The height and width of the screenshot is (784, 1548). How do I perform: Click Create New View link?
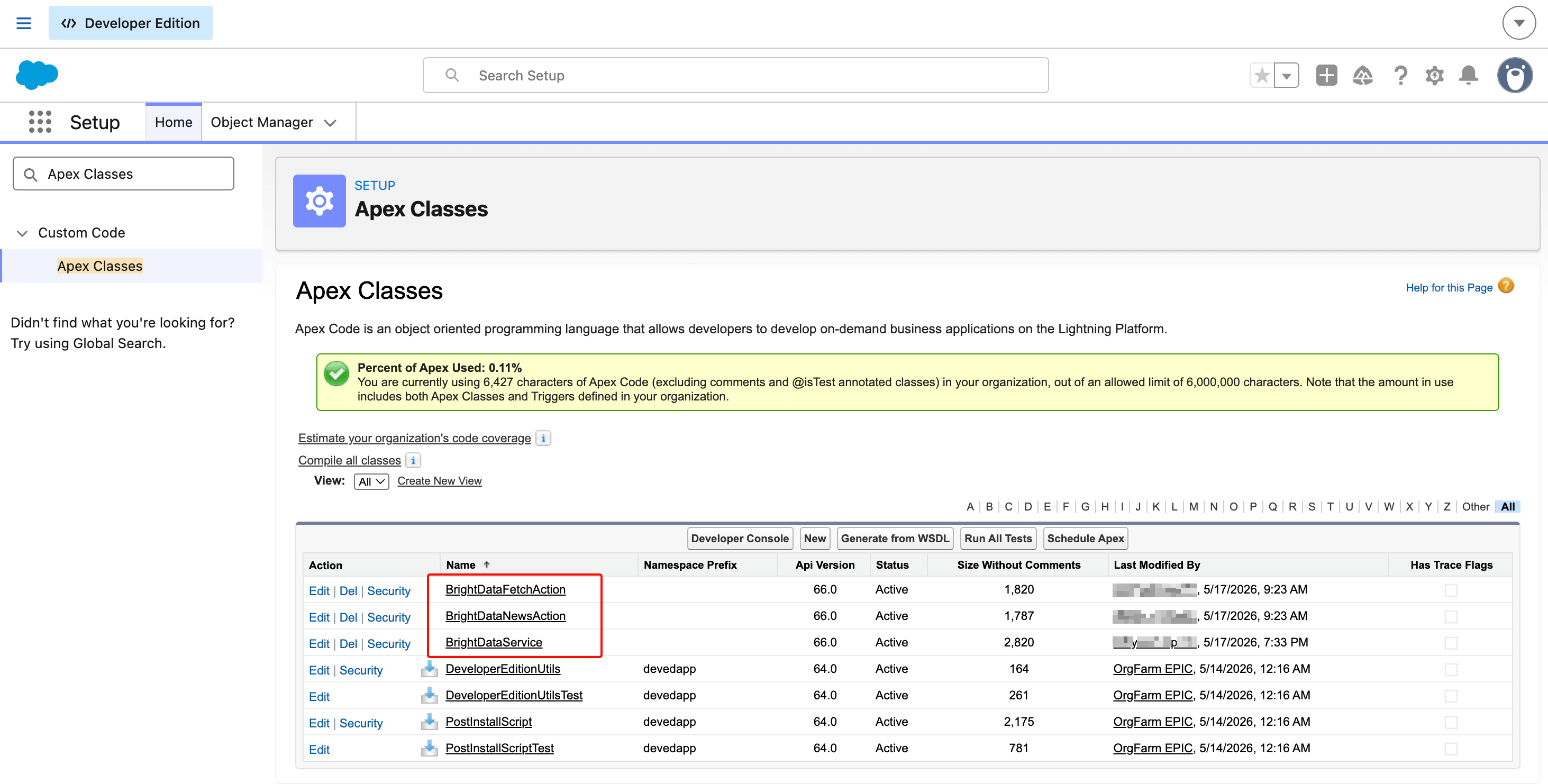(x=439, y=481)
